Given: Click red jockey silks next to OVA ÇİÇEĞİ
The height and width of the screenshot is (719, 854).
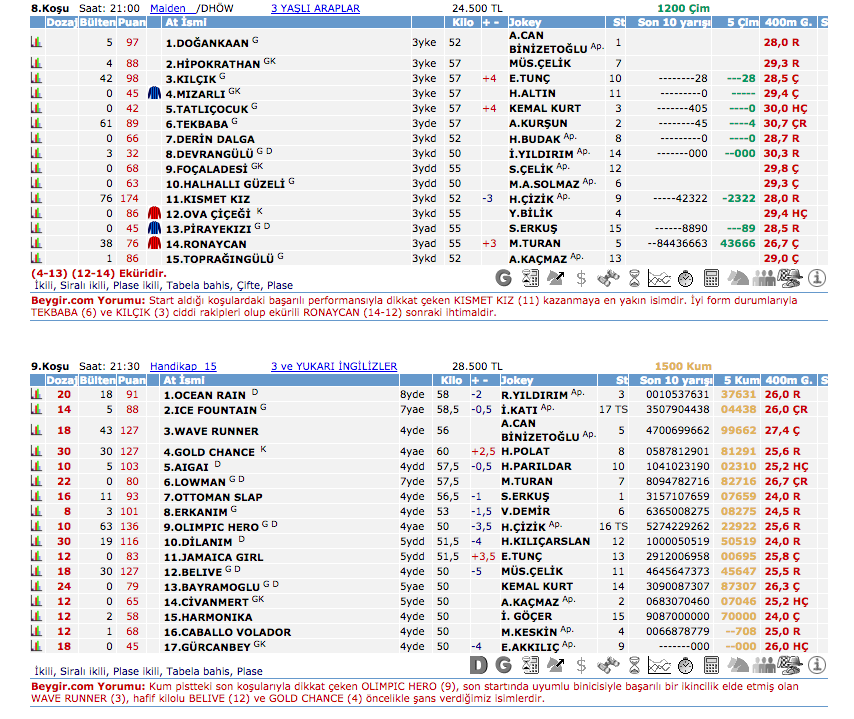Looking at the screenshot, I should 154,213.
